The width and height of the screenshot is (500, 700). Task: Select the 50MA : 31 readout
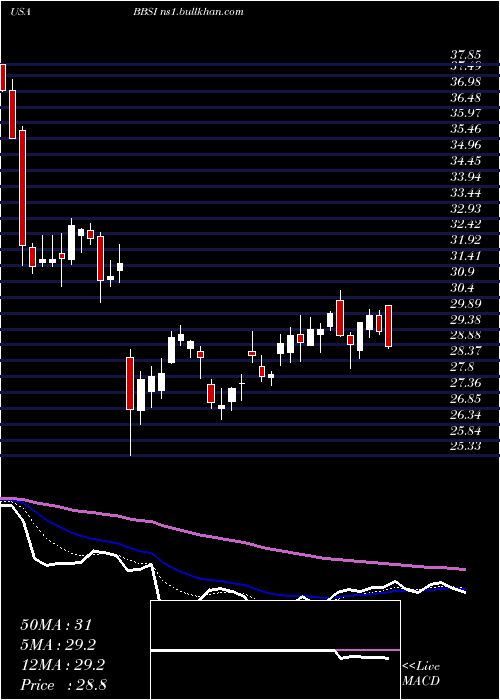tap(56, 624)
